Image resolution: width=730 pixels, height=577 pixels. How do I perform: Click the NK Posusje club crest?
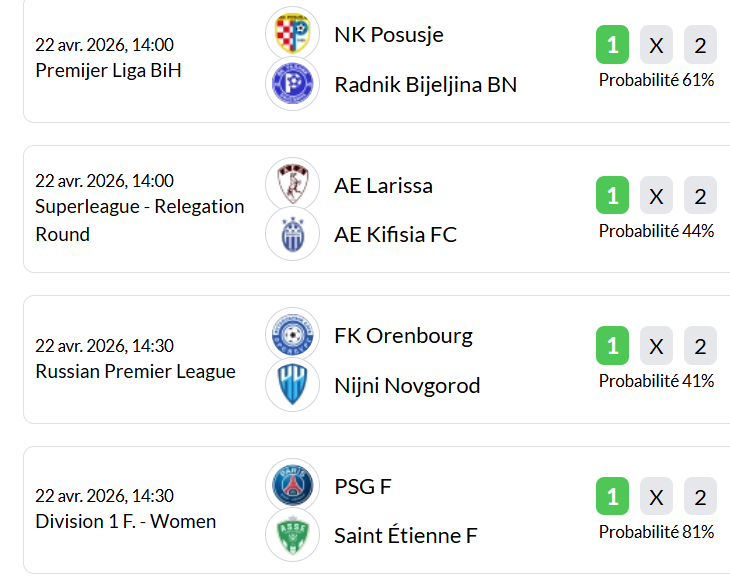[x=293, y=34]
